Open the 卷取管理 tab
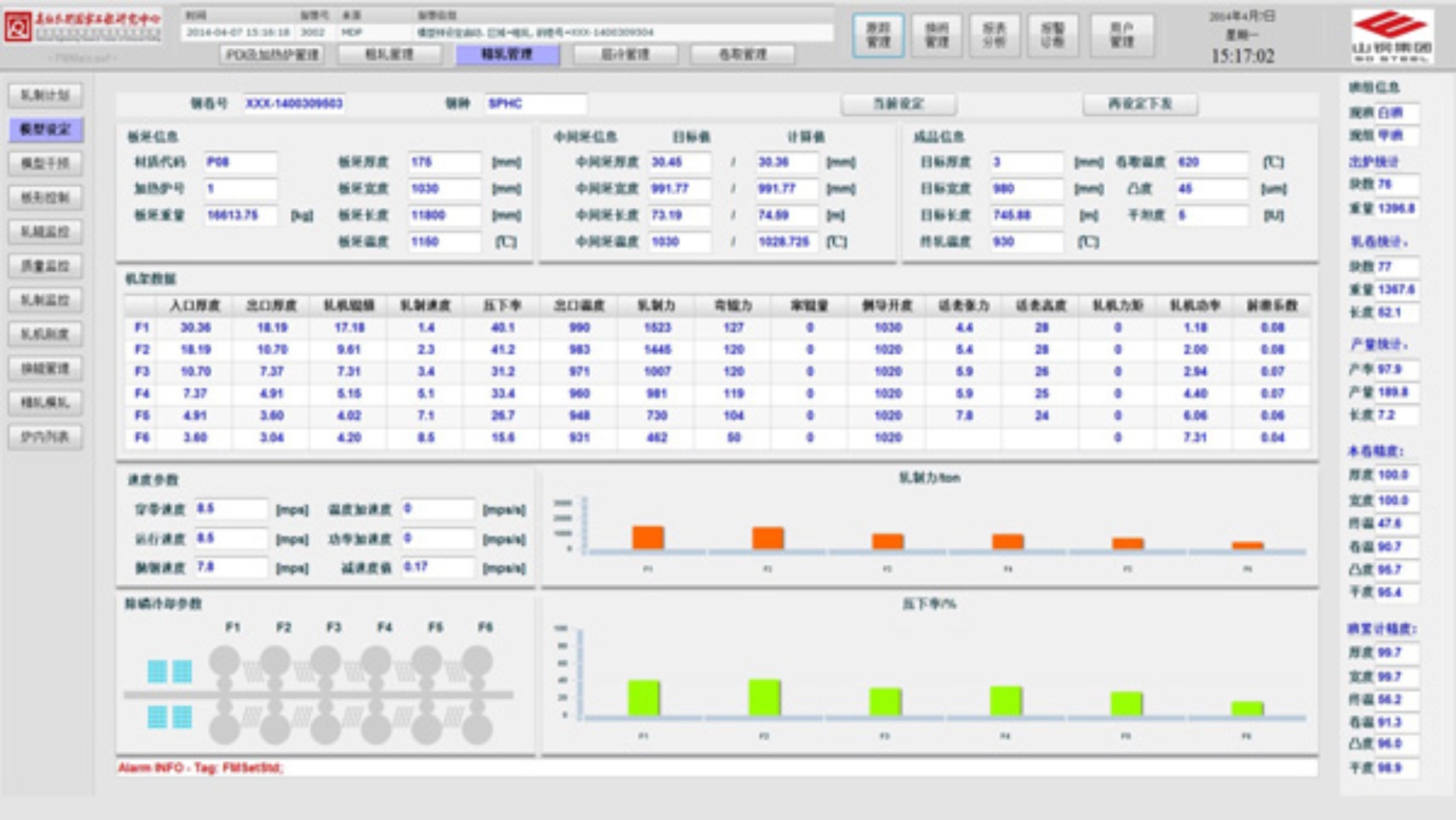 point(742,54)
